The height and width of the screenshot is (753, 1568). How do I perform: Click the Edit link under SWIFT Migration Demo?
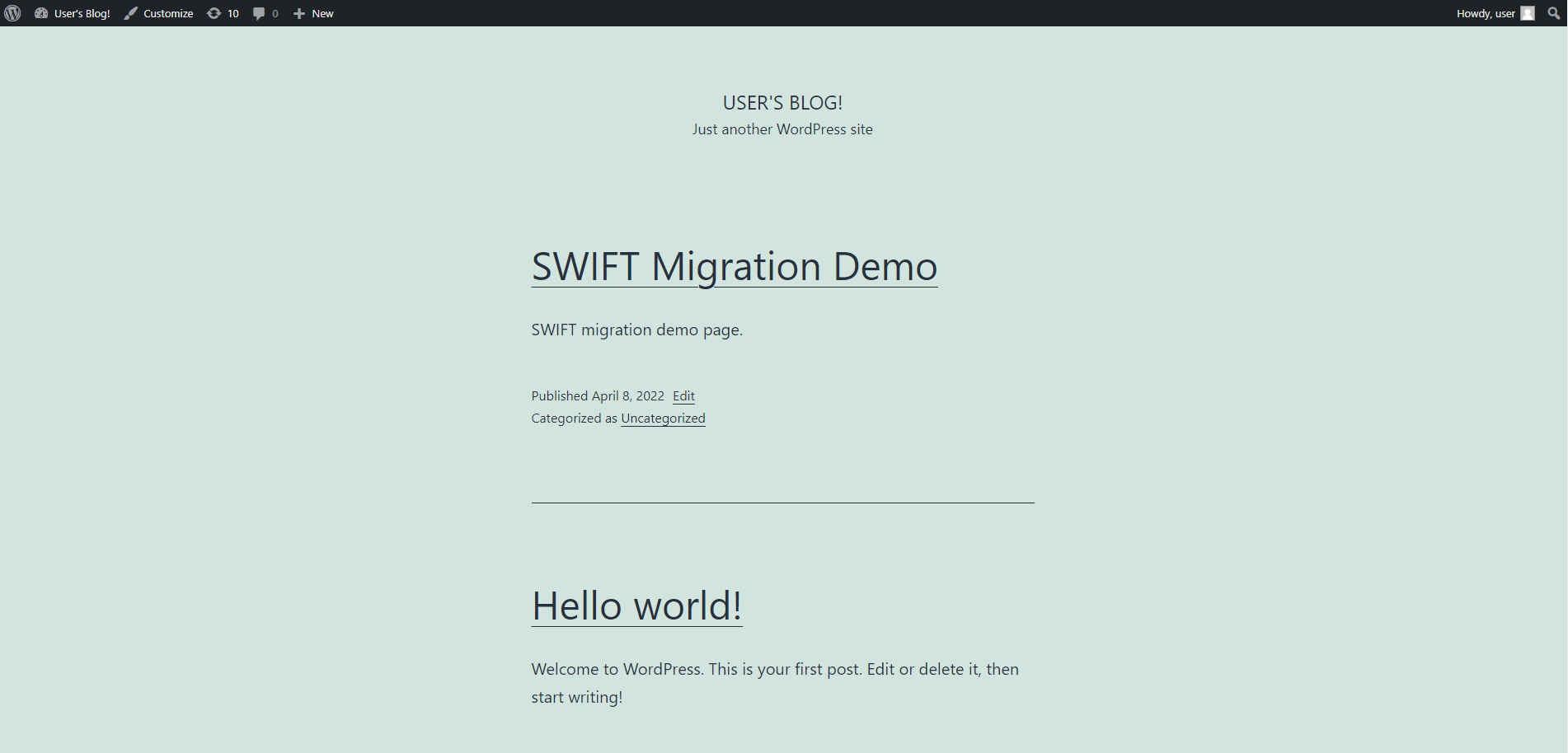[x=683, y=396]
